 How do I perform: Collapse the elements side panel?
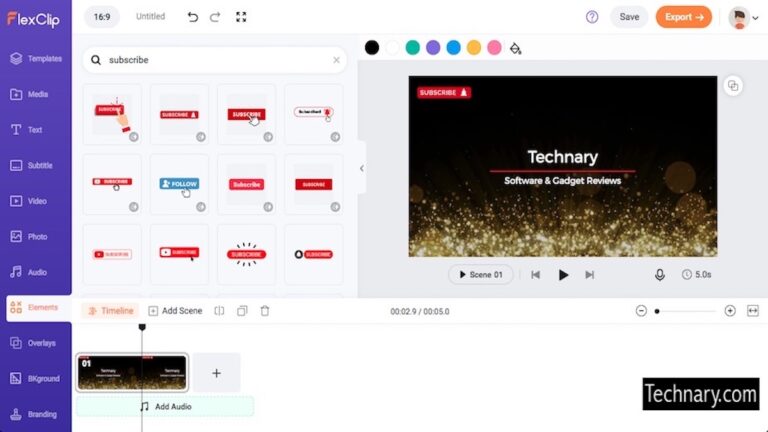[x=361, y=168]
